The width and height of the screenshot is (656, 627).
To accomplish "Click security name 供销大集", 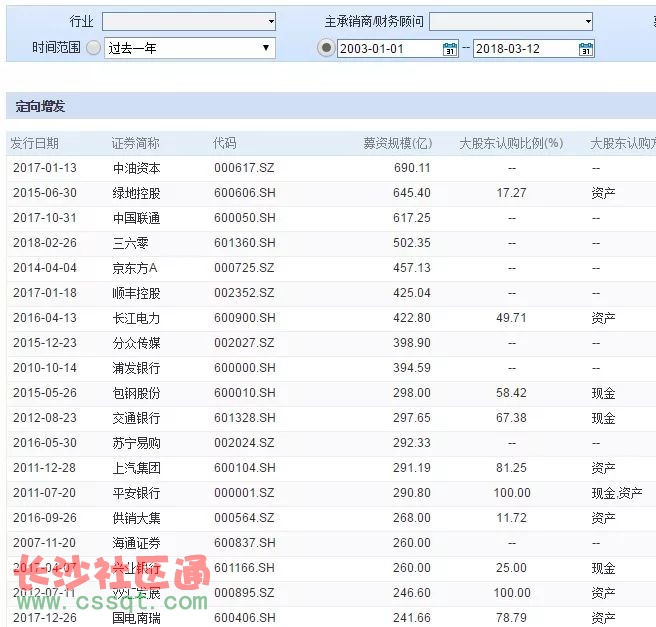I will [x=136, y=518].
